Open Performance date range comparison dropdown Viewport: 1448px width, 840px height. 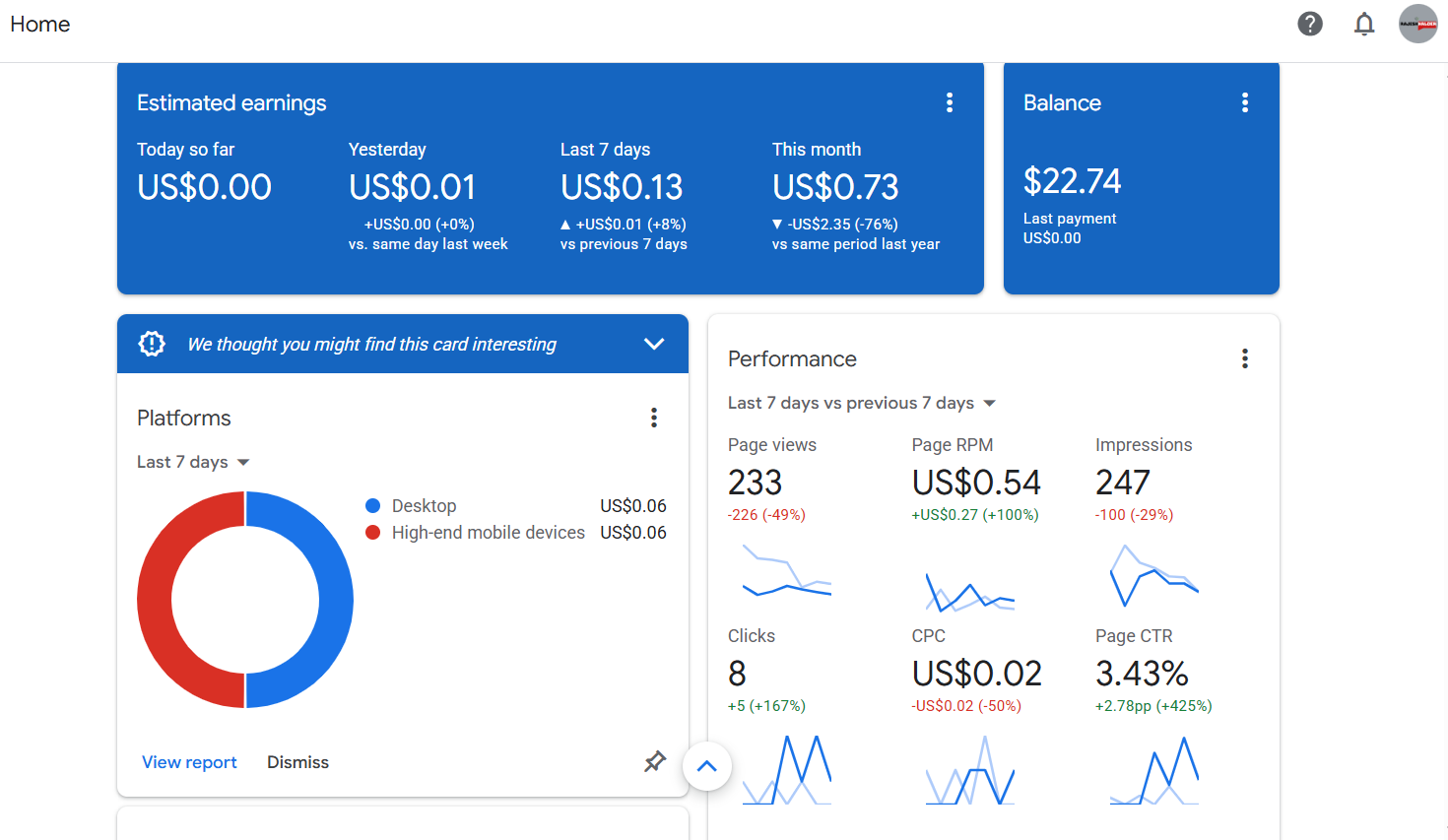[861, 403]
